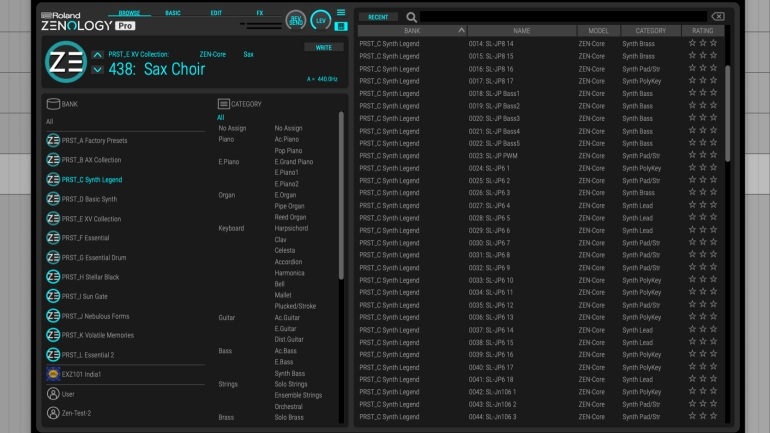Screen dimensions: 770x433
Task: Click the WRITE button
Action: 324,48
